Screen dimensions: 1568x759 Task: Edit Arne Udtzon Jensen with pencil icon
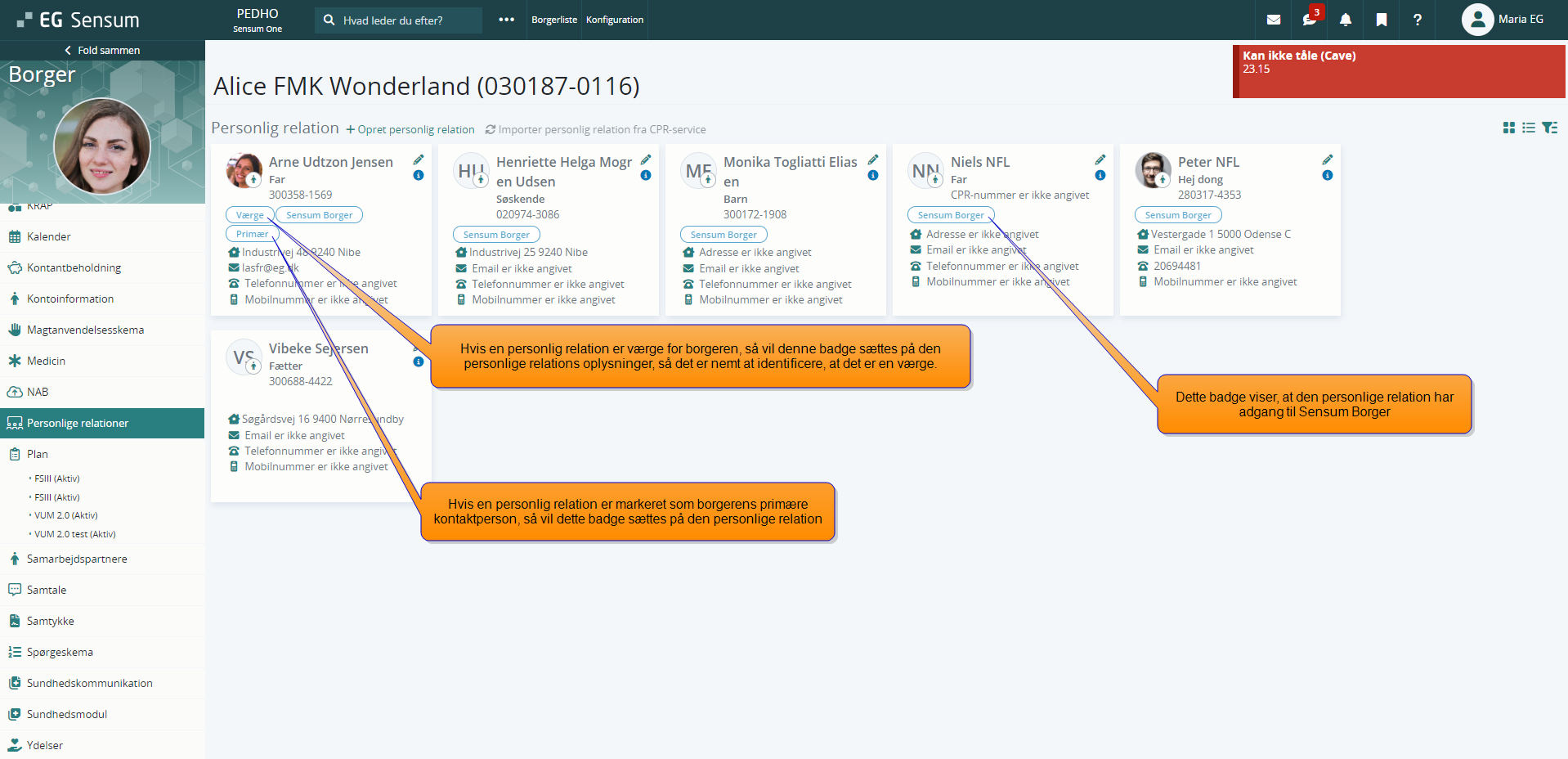[x=419, y=159]
